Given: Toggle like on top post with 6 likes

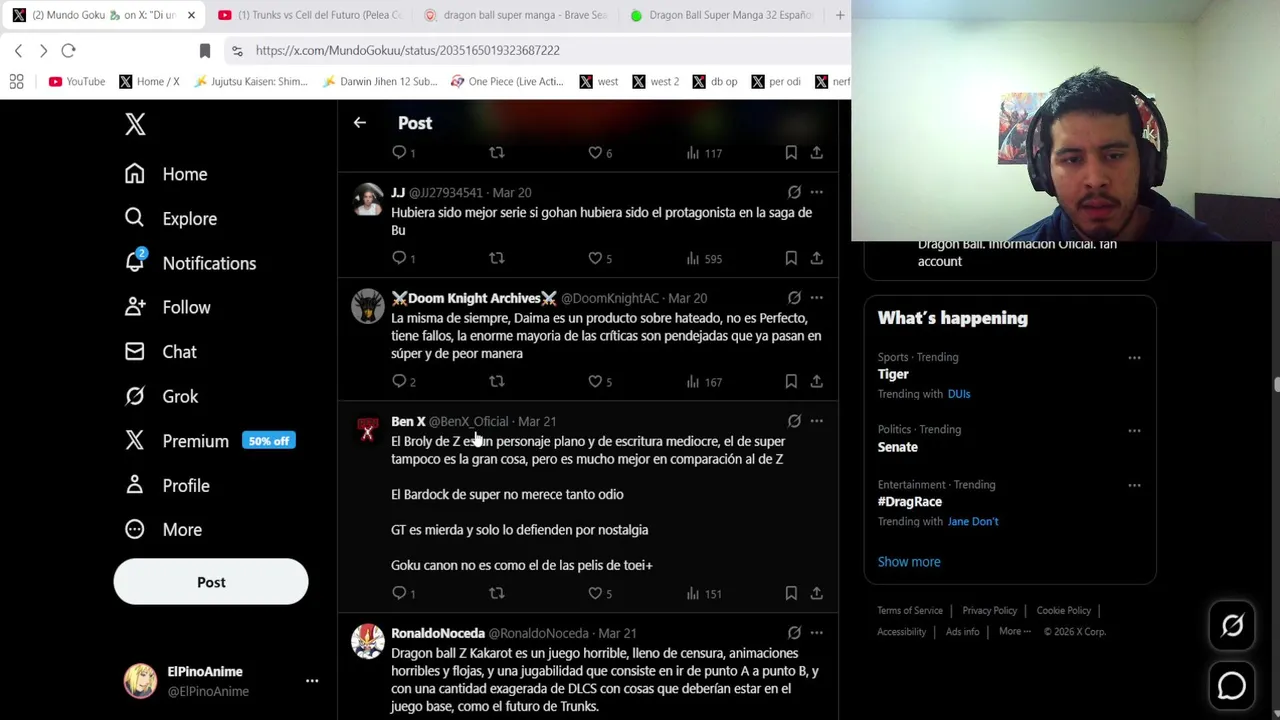Looking at the screenshot, I should pyautogui.click(x=600, y=153).
